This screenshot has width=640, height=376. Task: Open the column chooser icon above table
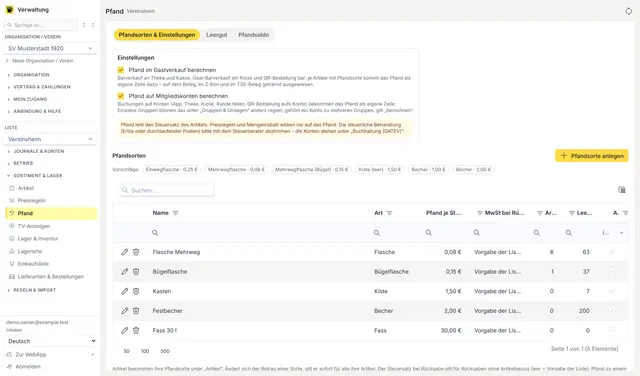pyautogui.click(x=622, y=190)
